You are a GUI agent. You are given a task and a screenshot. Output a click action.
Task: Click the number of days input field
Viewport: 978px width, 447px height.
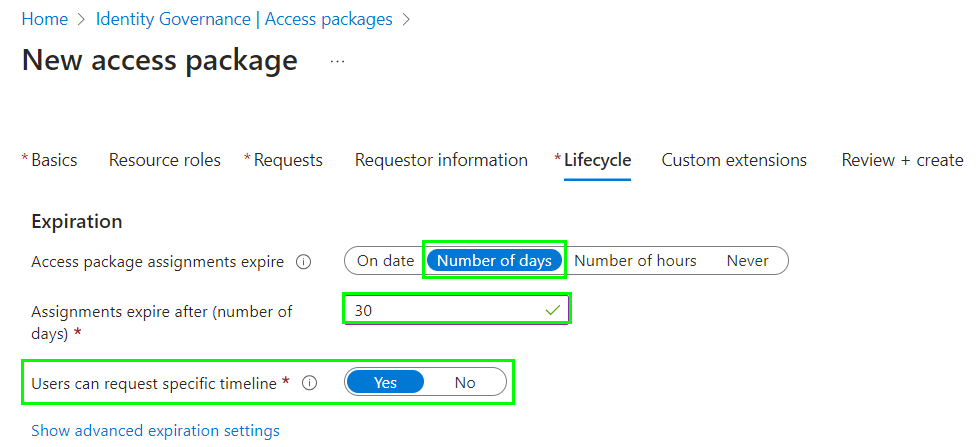(x=457, y=310)
